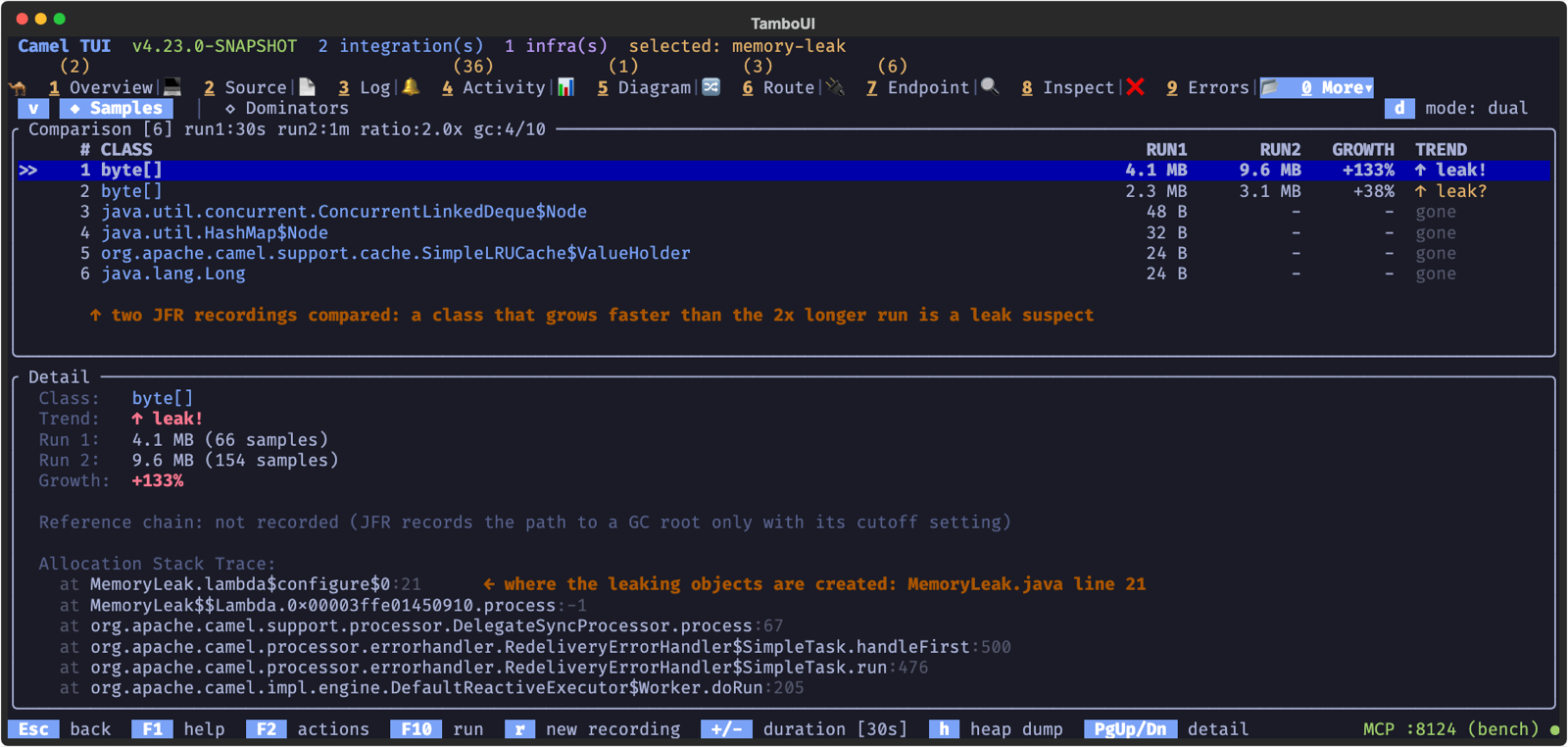Click the 'mode: dual' label

tap(1476, 108)
